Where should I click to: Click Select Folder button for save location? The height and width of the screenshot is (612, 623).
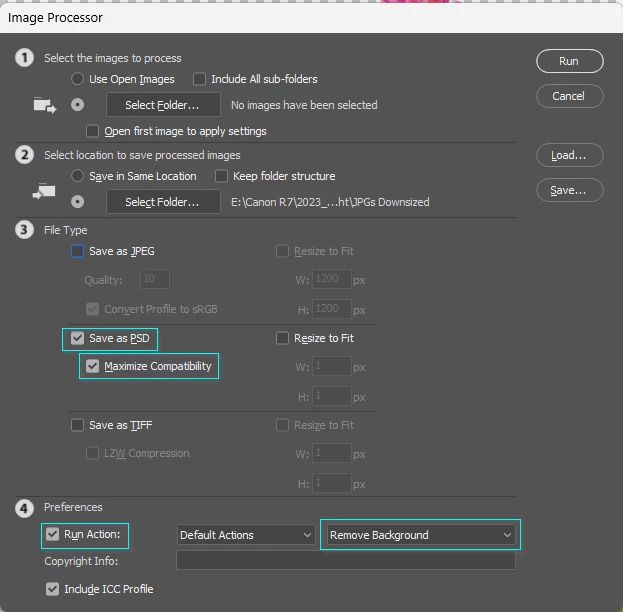click(x=163, y=202)
